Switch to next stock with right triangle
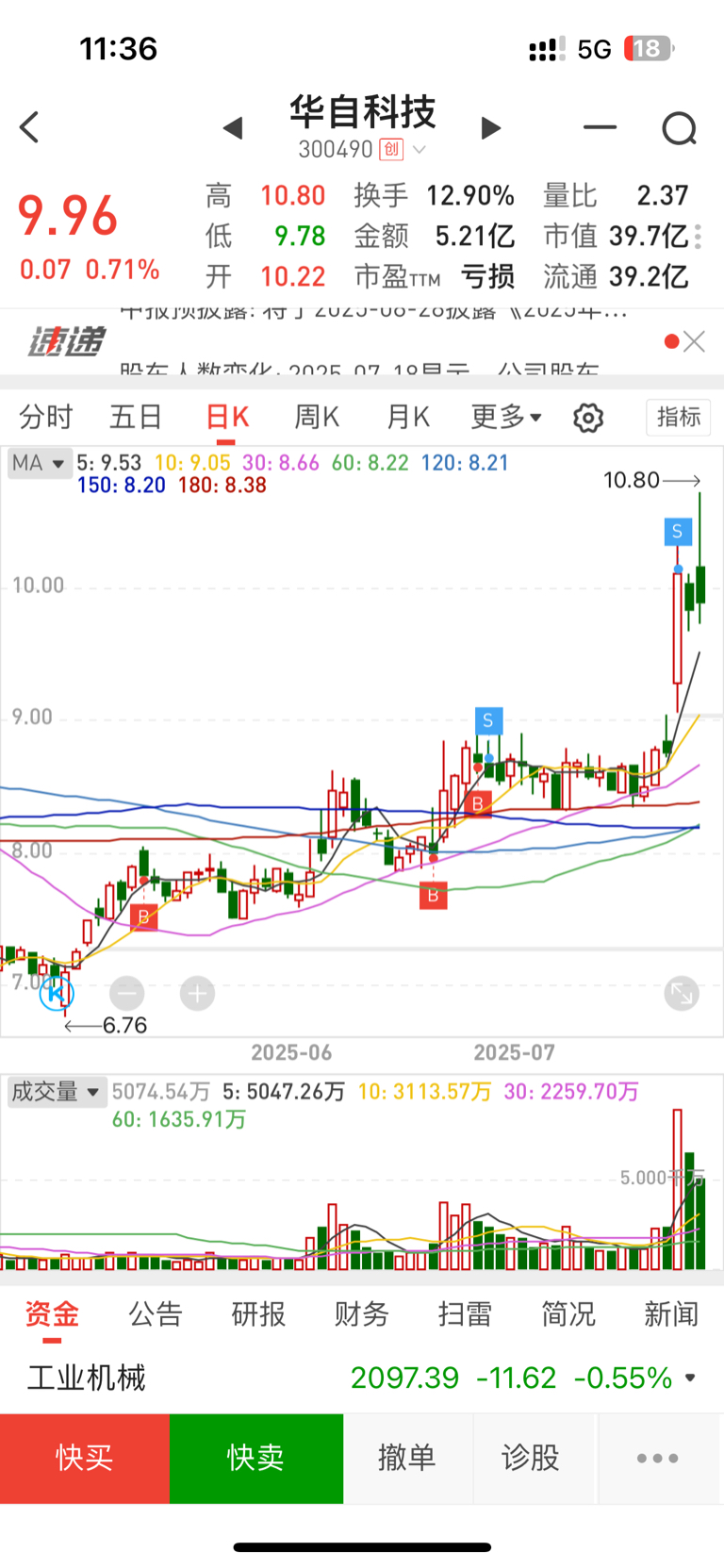Image resolution: width=724 pixels, height=1568 pixels. (490, 128)
